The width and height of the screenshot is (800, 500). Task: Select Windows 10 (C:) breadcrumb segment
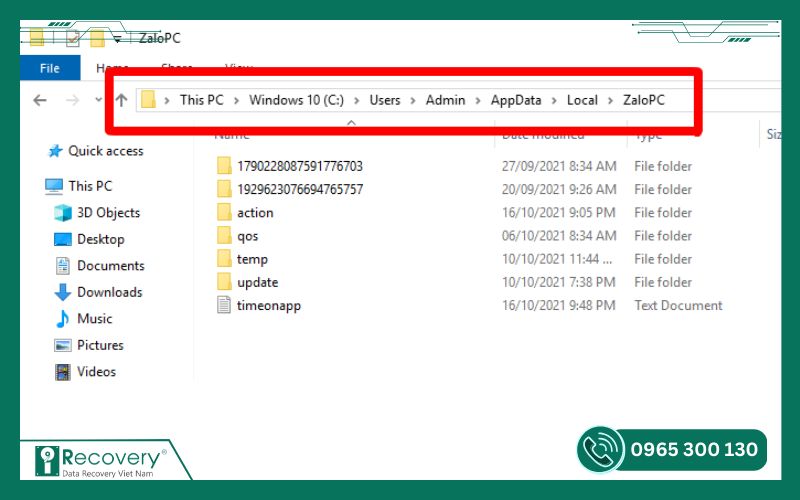click(296, 100)
